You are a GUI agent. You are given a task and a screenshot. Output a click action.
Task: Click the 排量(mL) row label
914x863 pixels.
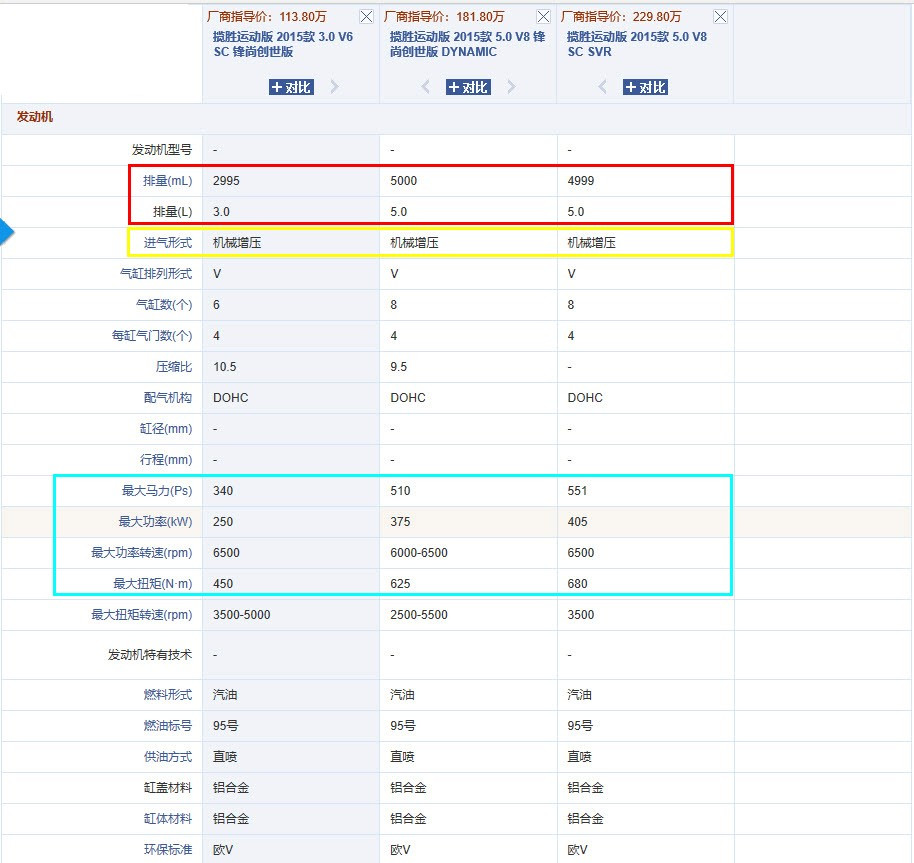[x=167, y=181]
